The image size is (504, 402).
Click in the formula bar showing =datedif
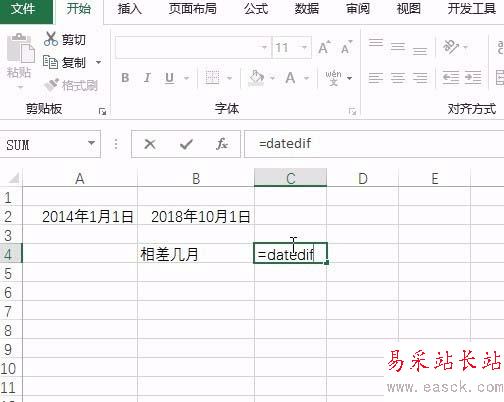(374, 144)
